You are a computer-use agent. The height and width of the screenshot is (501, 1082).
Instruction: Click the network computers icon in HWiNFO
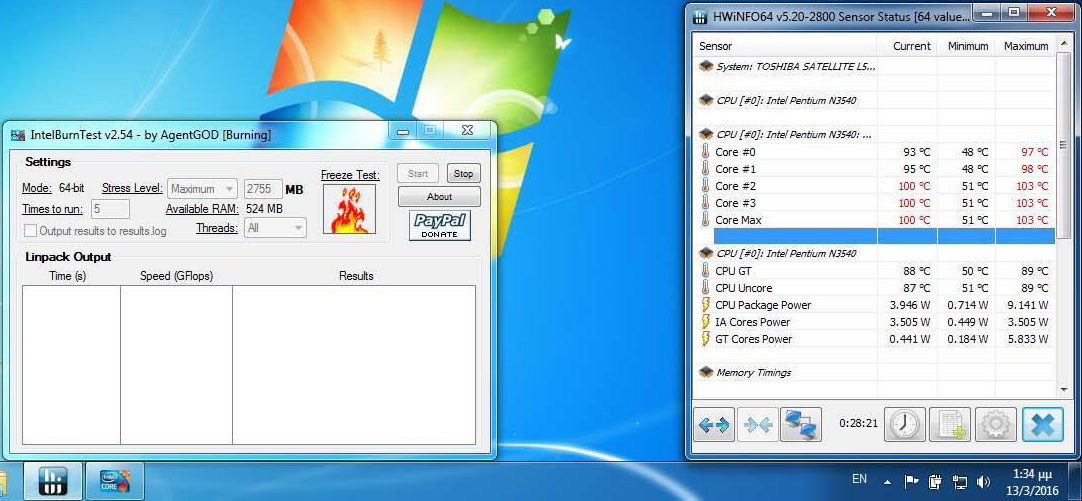pos(801,424)
